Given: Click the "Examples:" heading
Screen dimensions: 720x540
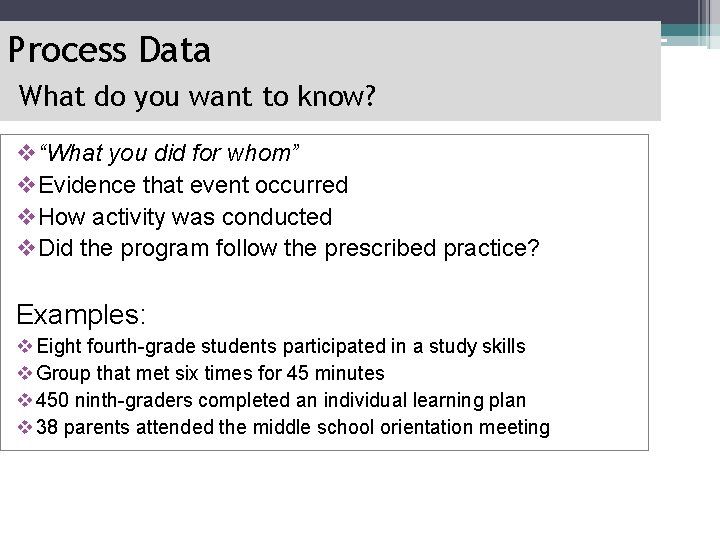Looking at the screenshot, I should point(81,315).
